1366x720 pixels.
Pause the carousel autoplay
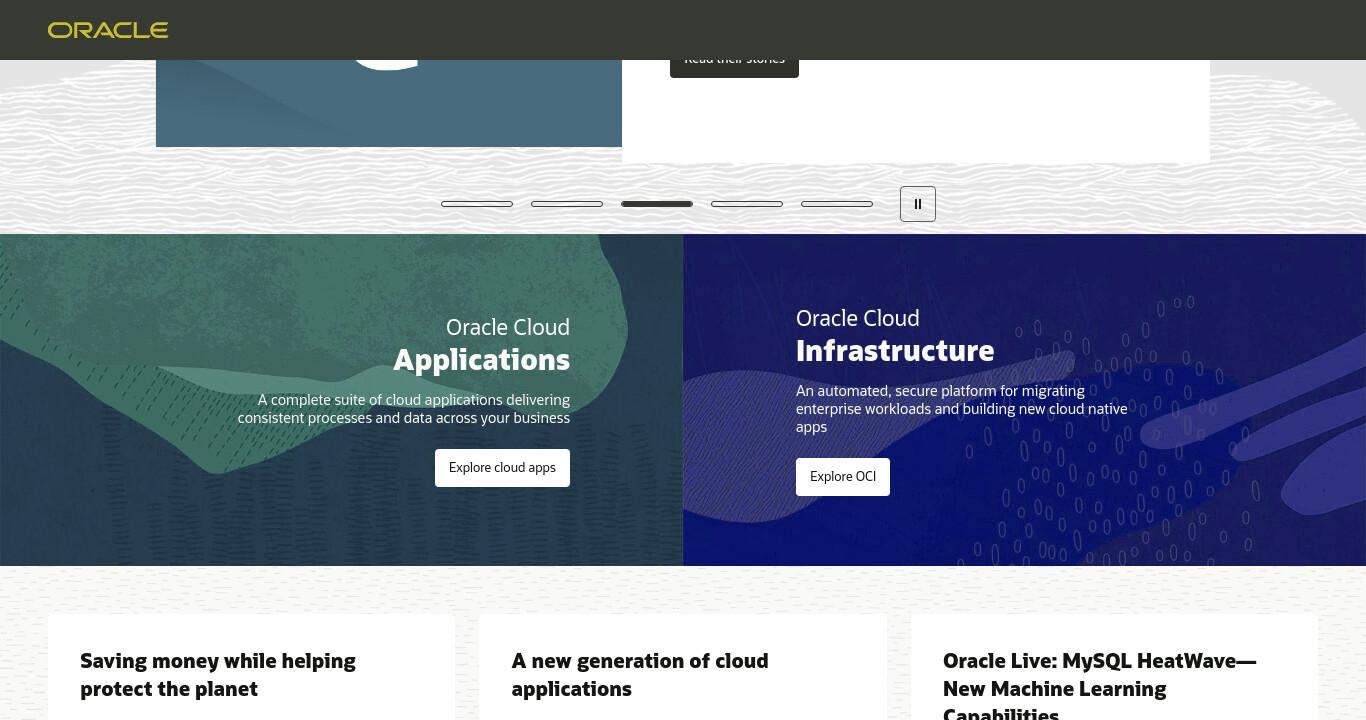pos(918,204)
